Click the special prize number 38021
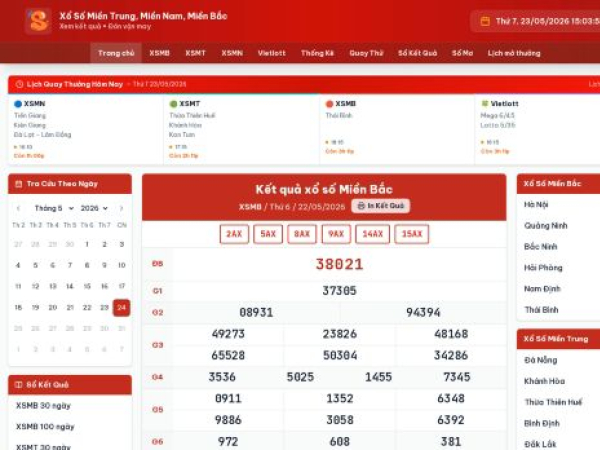Viewport: 600px width, 450px height. point(339,264)
